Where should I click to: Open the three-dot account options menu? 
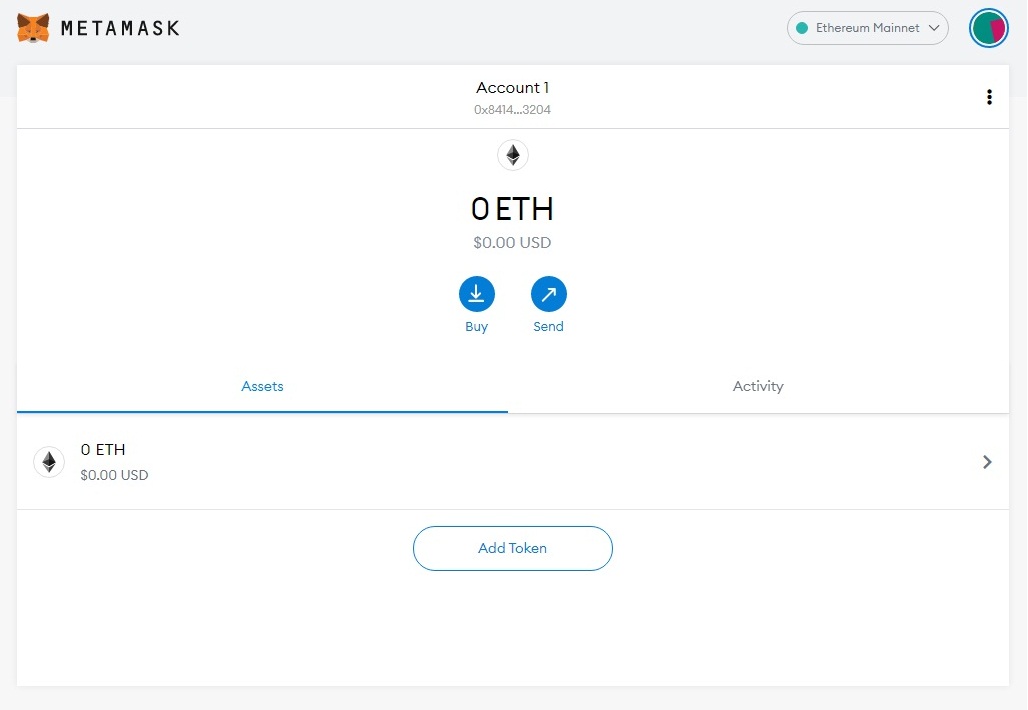coord(989,97)
